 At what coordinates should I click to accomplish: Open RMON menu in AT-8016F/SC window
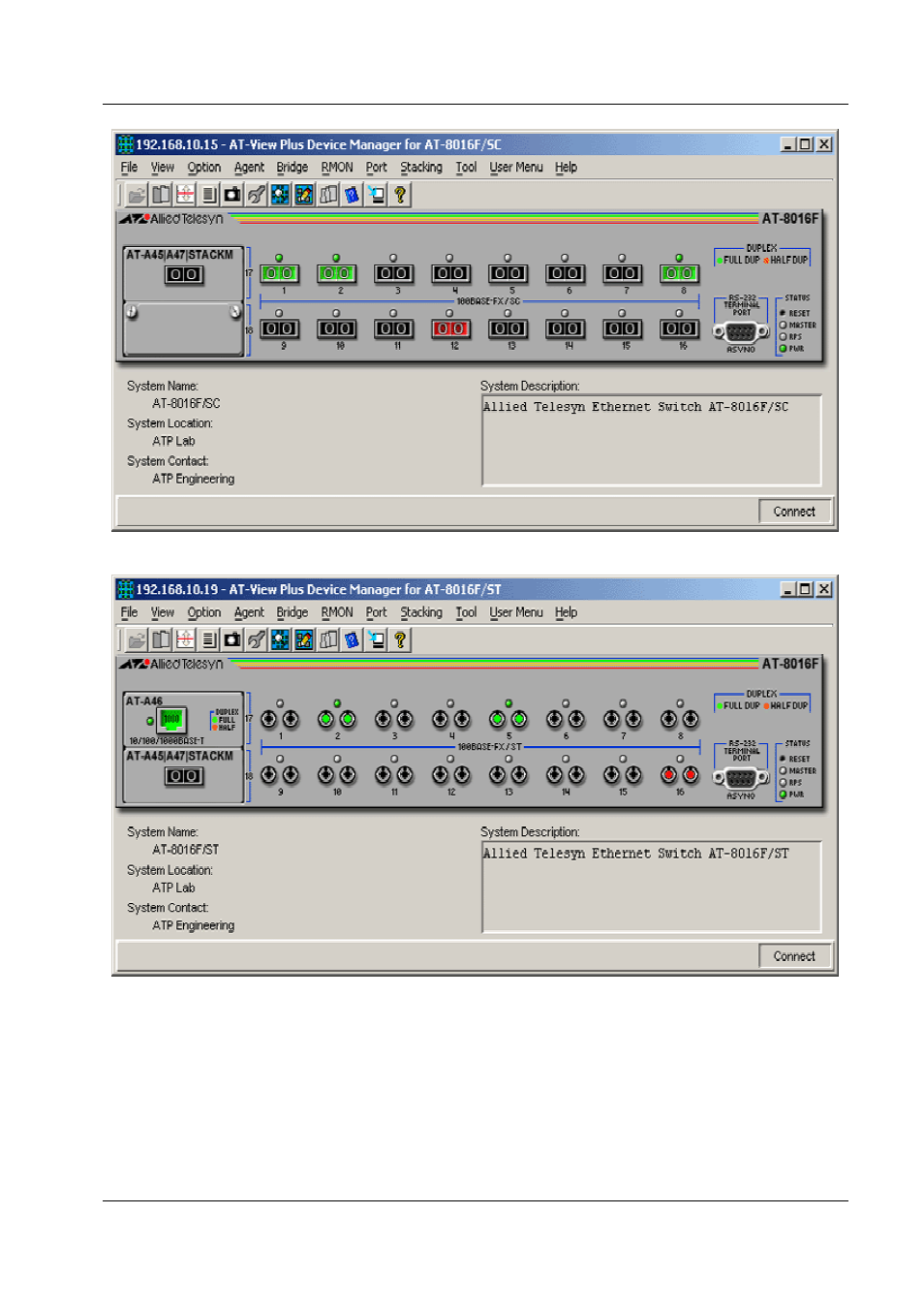[337, 168]
